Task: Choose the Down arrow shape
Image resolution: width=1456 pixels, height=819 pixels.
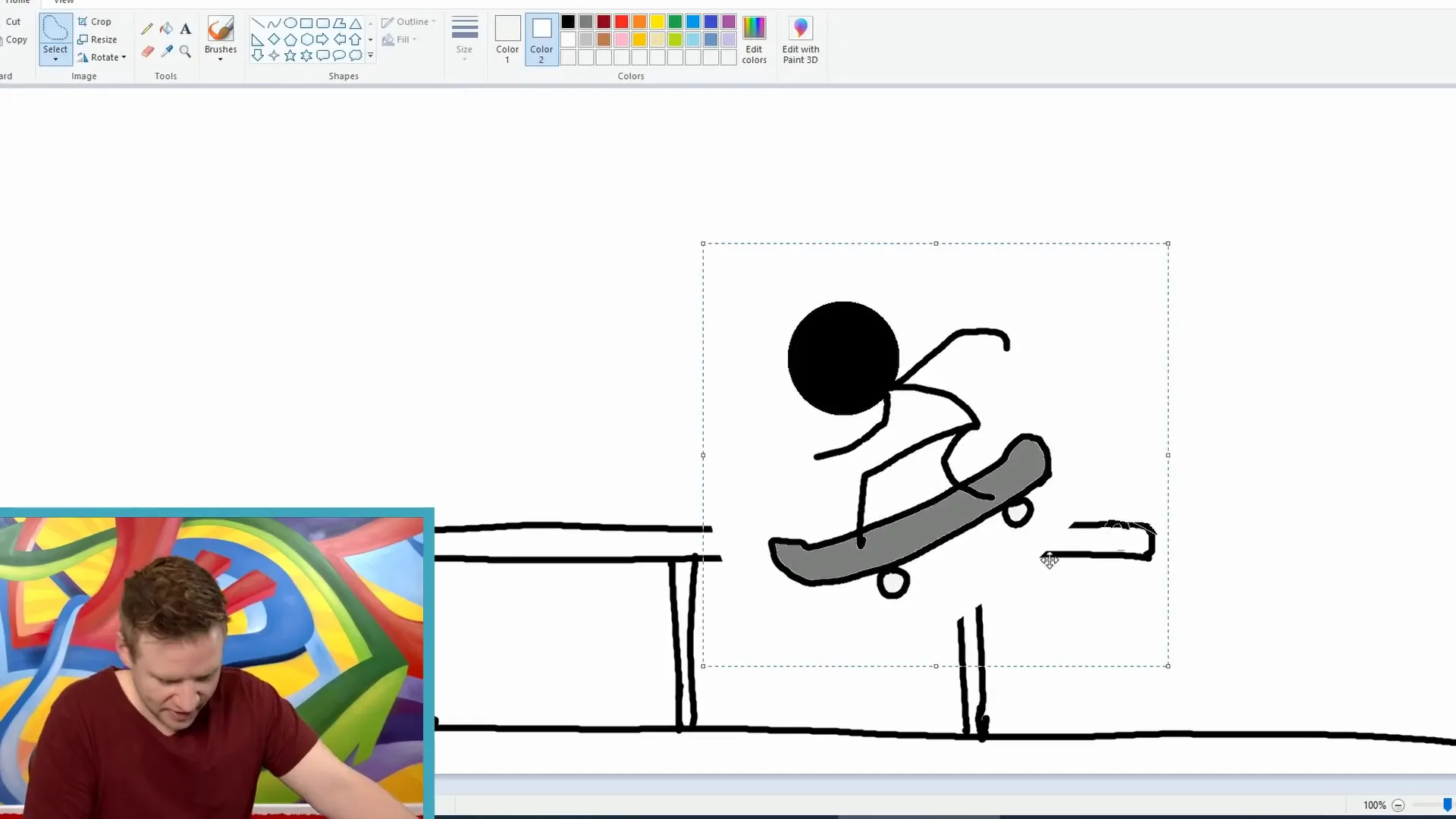Action: tap(258, 55)
